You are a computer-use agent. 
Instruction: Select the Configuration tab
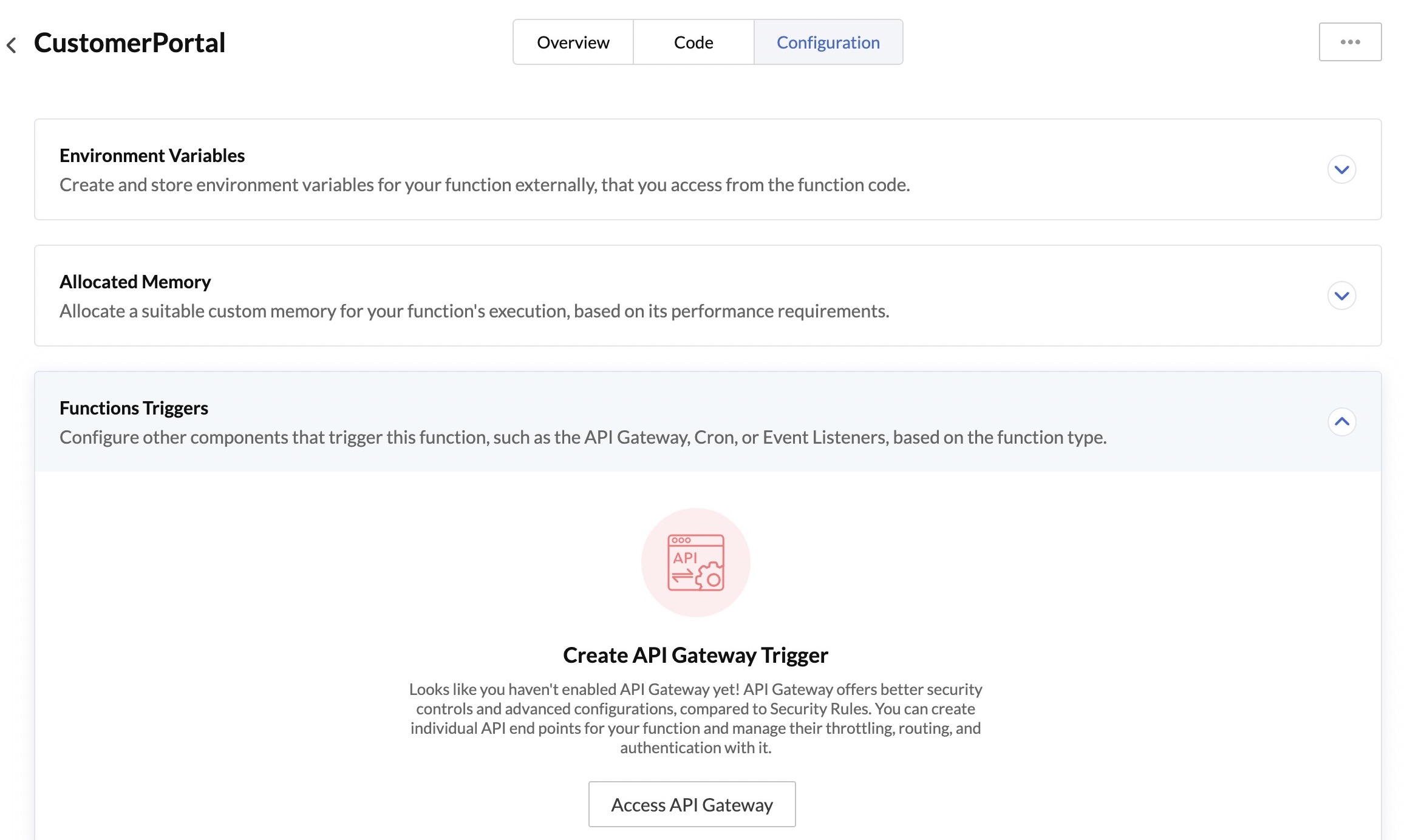click(x=828, y=41)
